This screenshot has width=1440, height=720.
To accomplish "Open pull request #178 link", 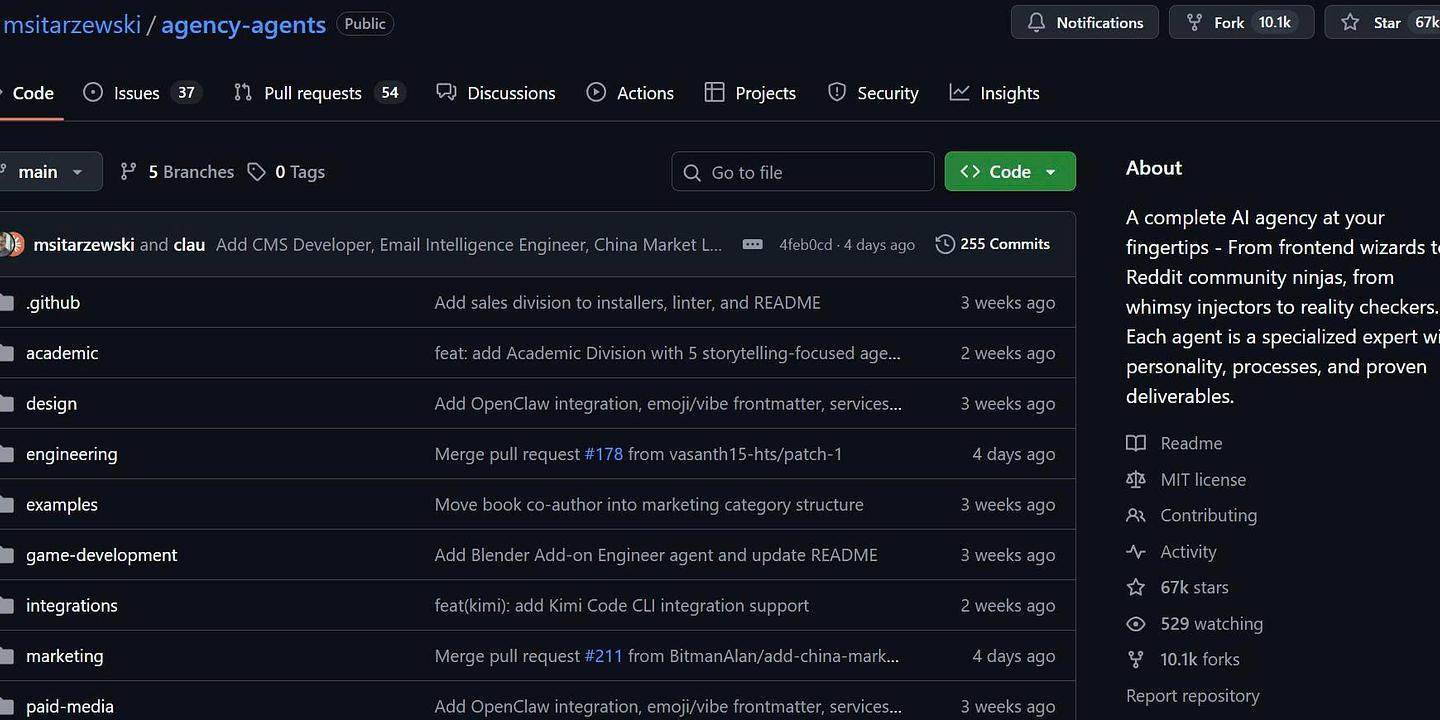I will [604, 454].
